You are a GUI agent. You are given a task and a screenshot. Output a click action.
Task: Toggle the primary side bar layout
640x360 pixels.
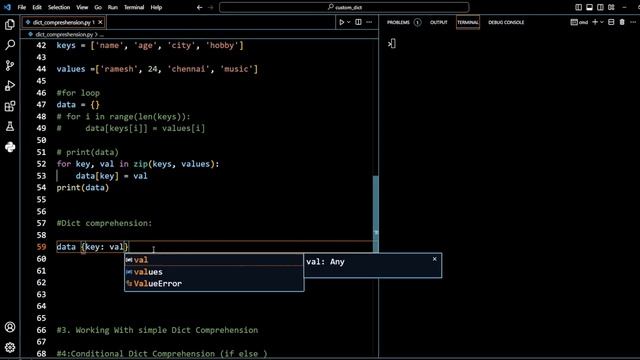coord(578,7)
